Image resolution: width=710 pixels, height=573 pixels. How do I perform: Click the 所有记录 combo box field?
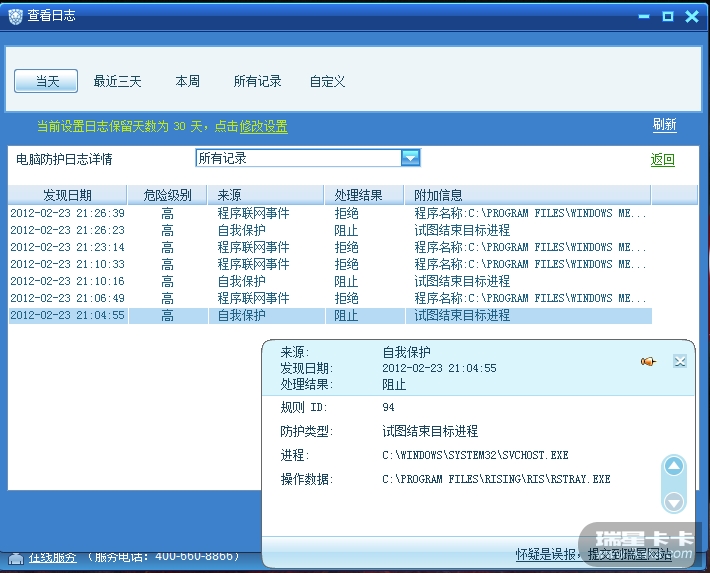[308, 158]
